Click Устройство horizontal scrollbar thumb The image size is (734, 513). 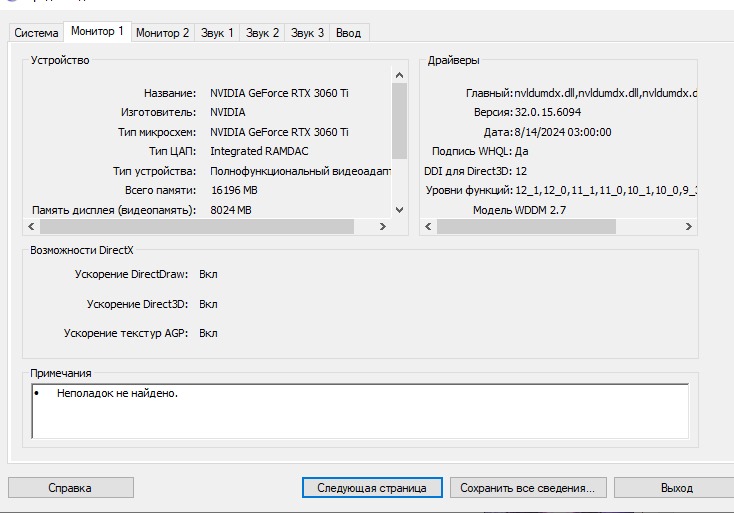pos(197,227)
